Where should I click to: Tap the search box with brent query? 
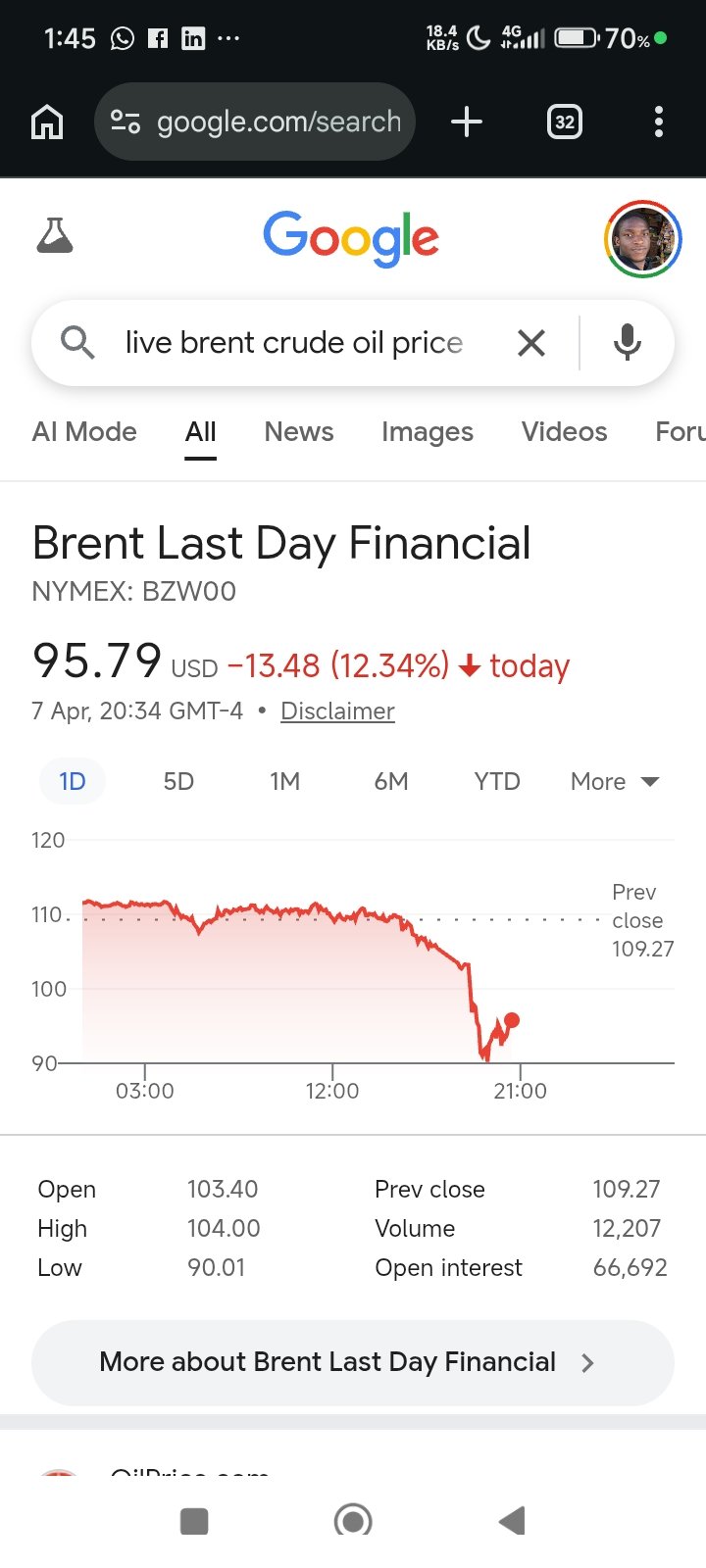tap(294, 343)
